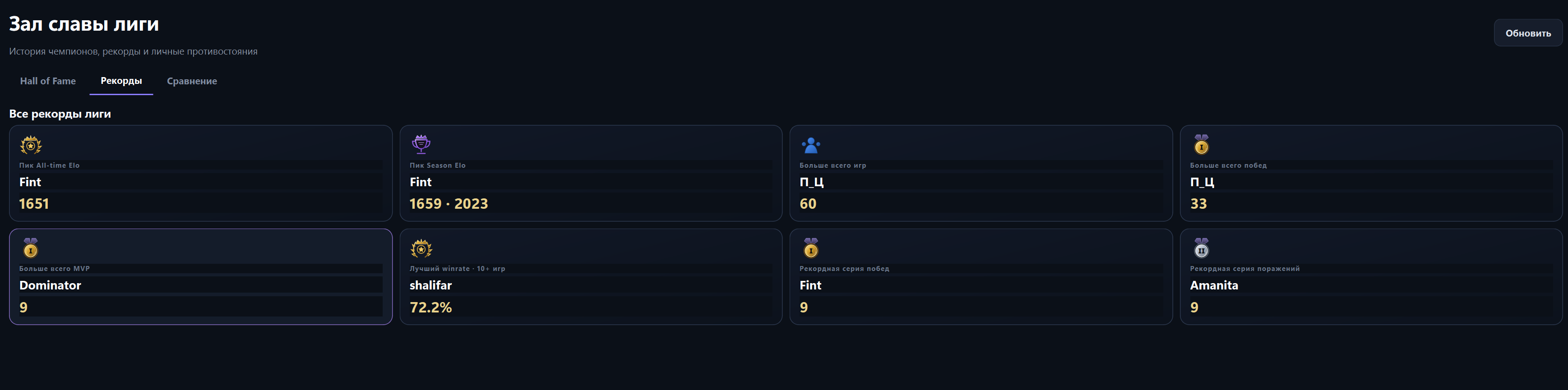Switch to the Hall of Fame tab
The height and width of the screenshot is (390, 1568).
[x=48, y=81]
